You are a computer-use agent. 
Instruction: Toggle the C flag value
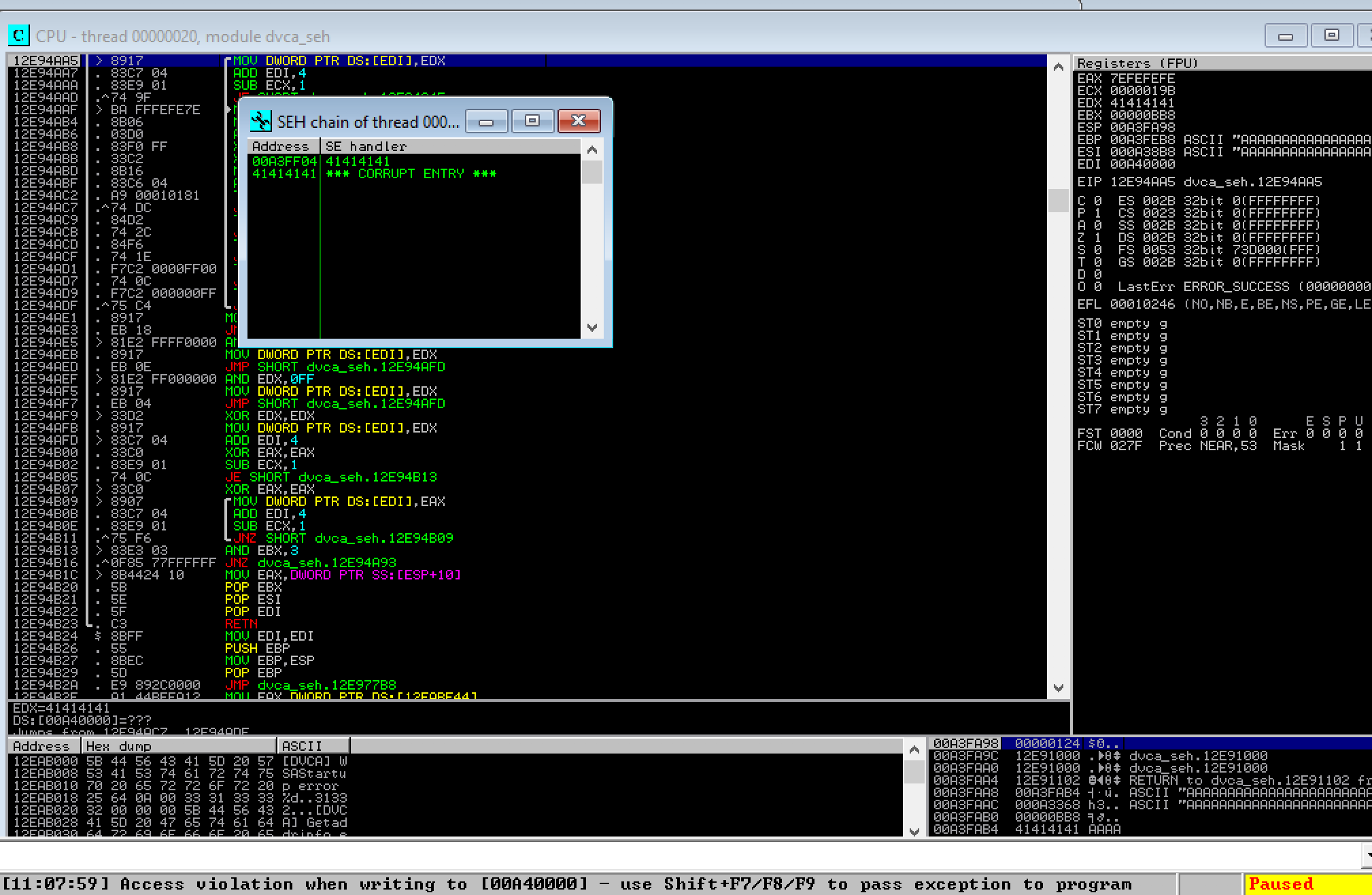click(1098, 201)
